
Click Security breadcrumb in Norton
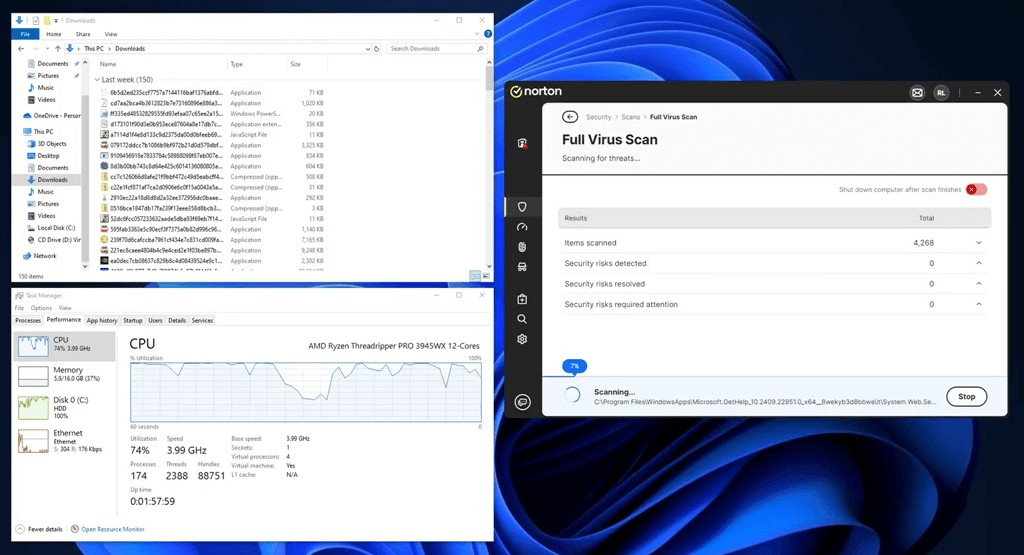[598, 117]
